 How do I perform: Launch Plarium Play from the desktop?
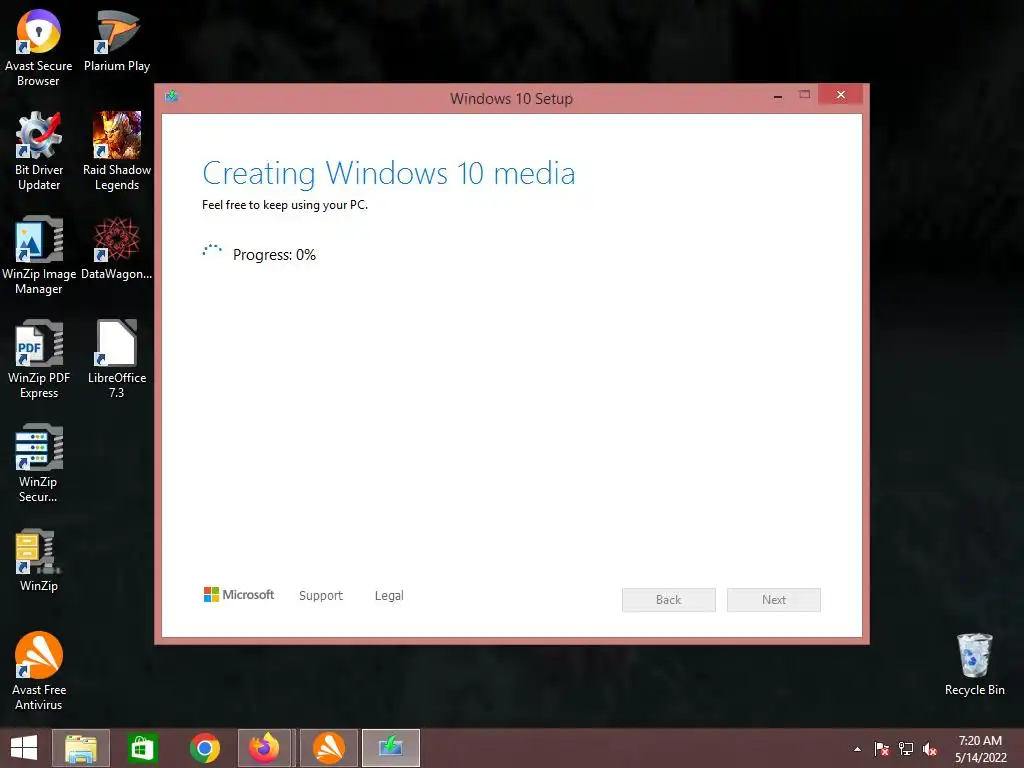(x=117, y=40)
